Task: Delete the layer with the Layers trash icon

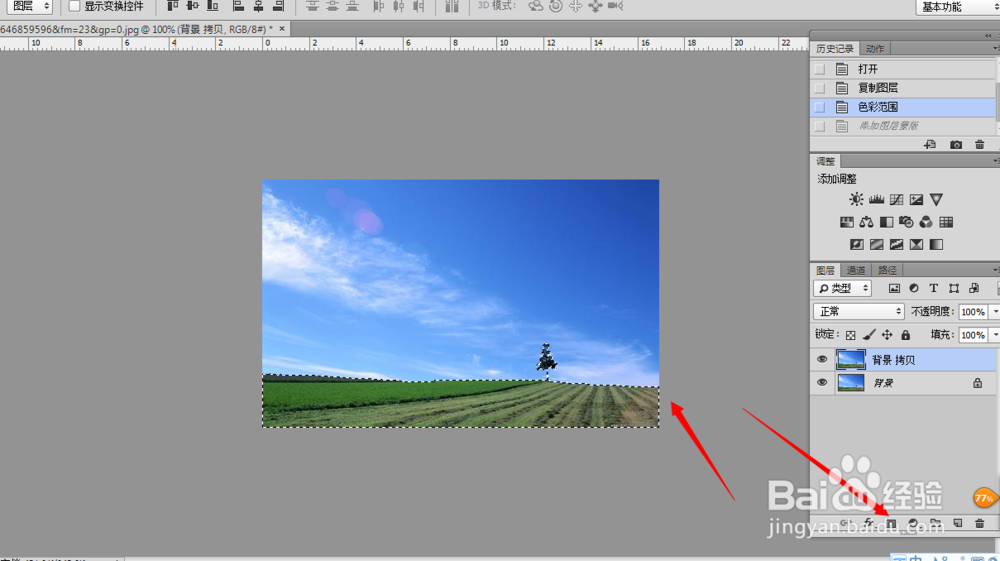Action: click(980, 523)
